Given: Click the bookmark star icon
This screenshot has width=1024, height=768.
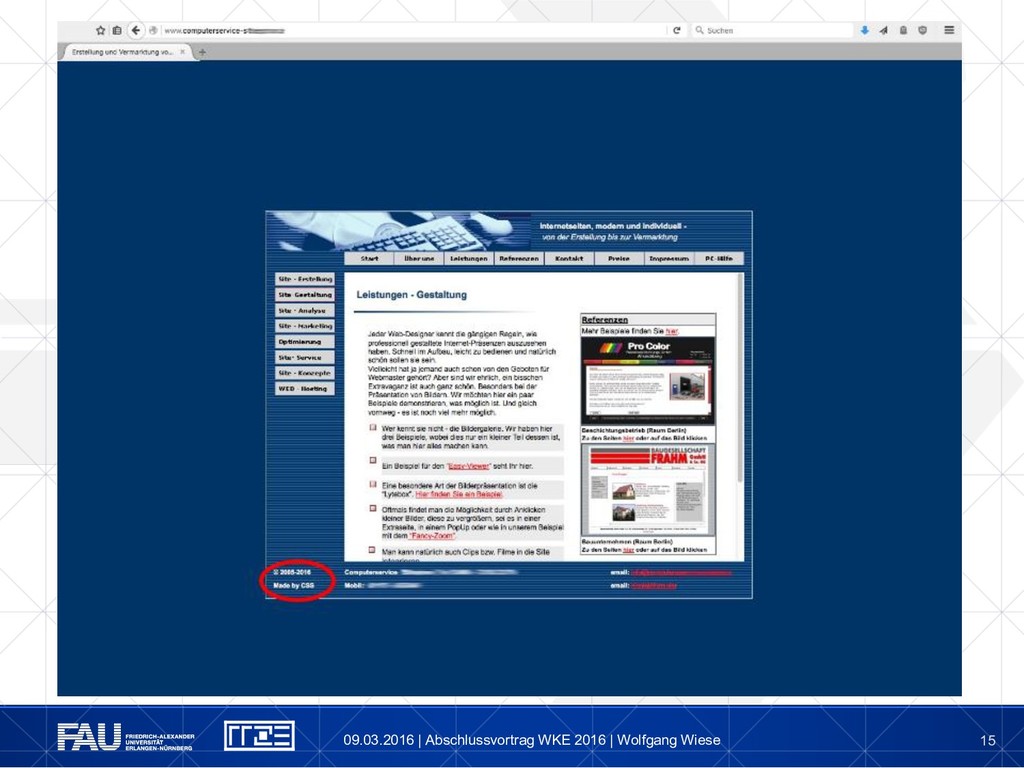Looking at the screenshot, I should coord(100,30).
